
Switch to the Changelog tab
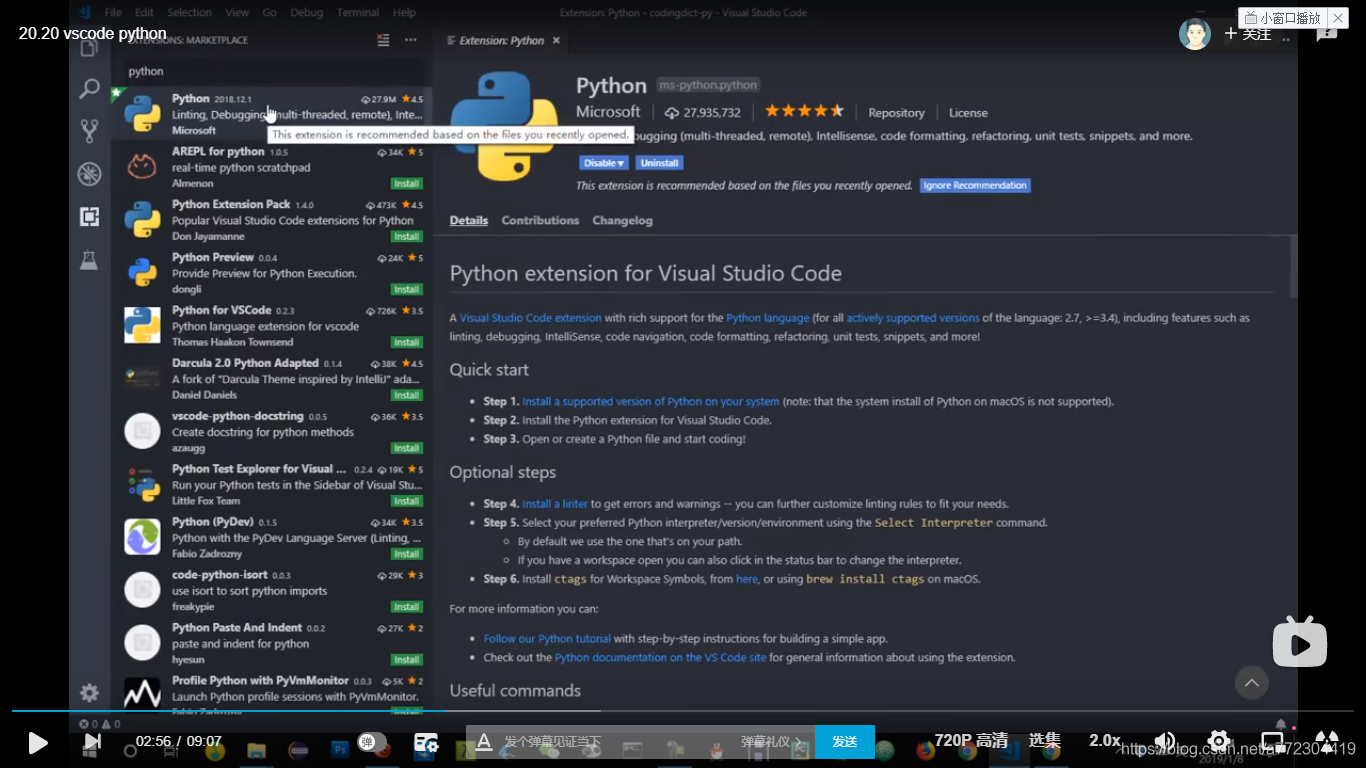[x=622, y=220]
